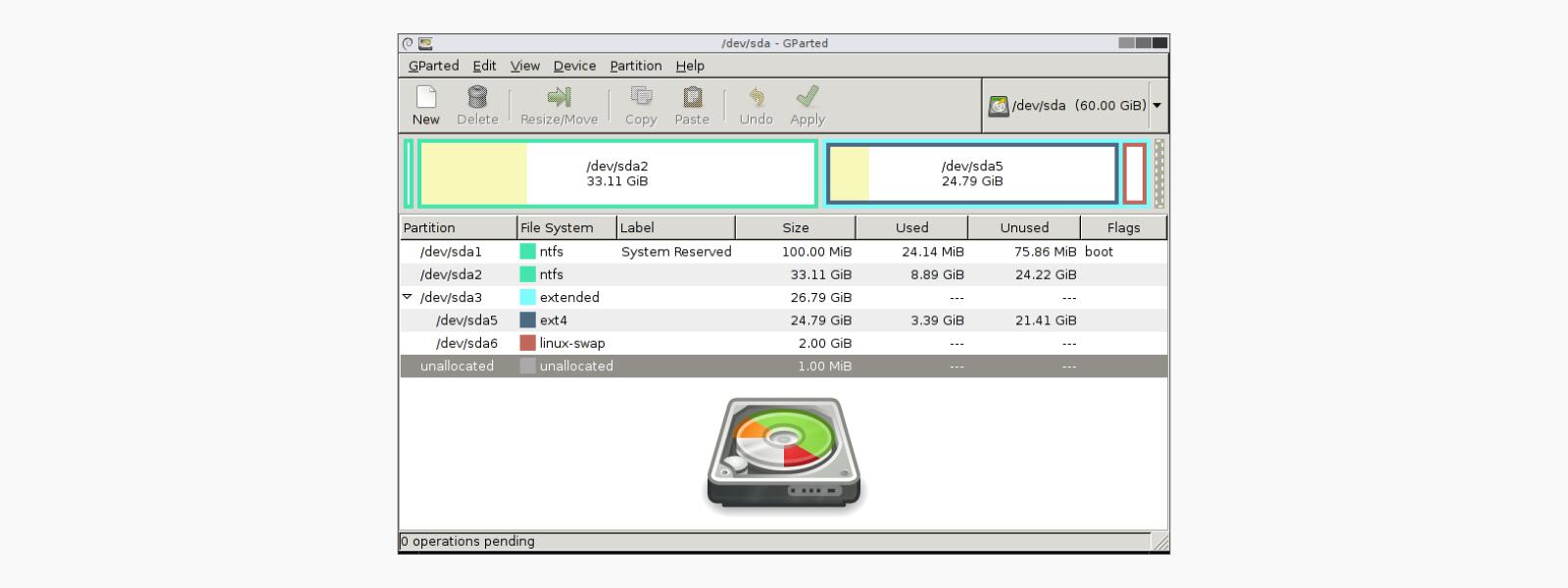Collapse the /dev/sda3 extended partition tree
1568x588 pixels.
[408, 296]
